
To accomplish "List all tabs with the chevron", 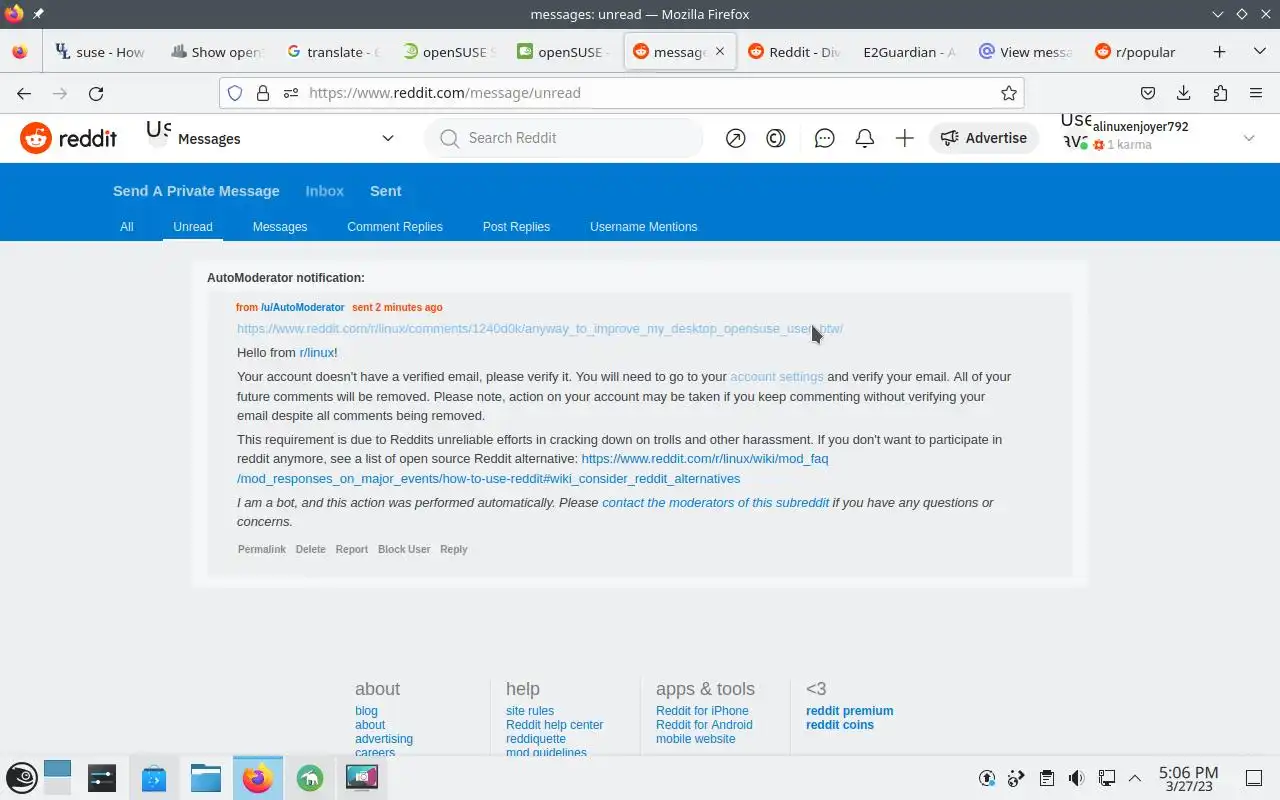I will [1260, 52].
